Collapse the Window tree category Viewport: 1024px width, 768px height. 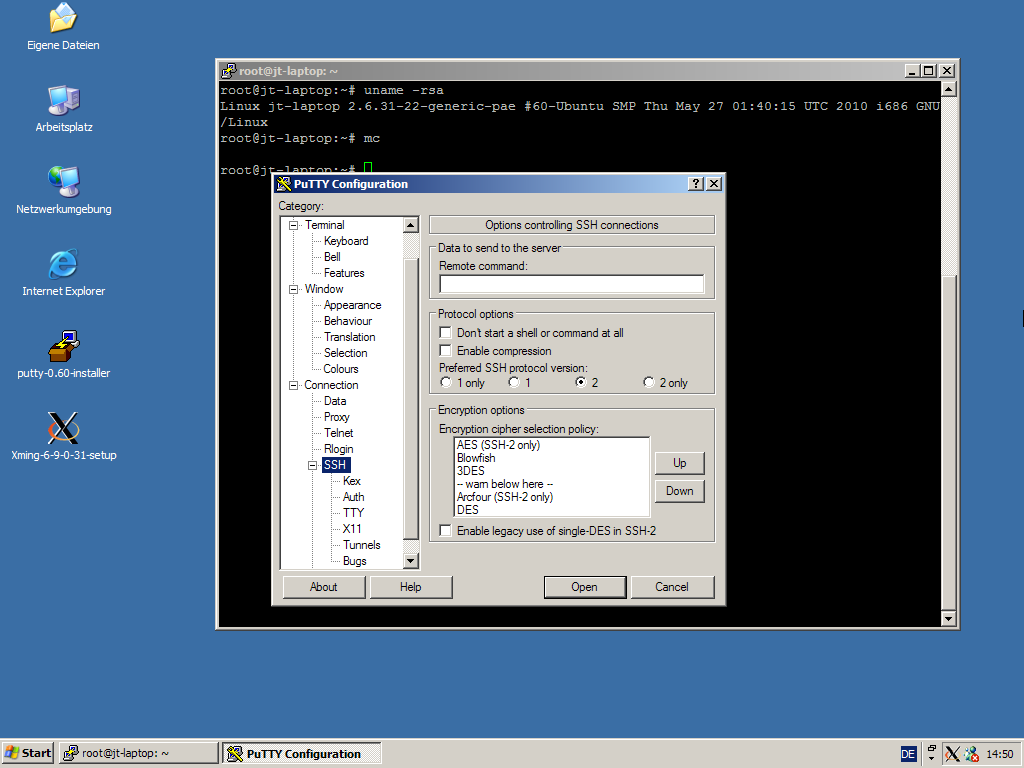click(294, 289)
